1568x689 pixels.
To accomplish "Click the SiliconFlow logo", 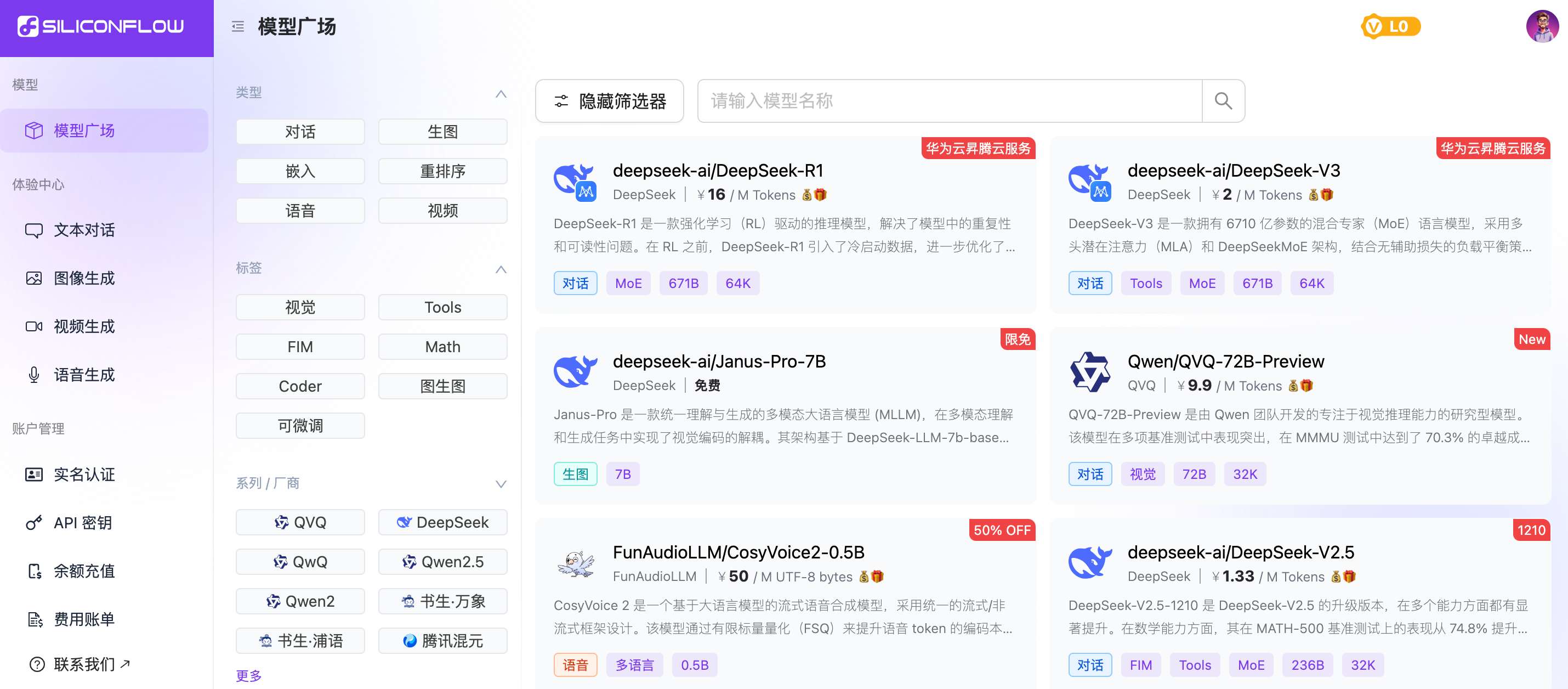I will (101, 26).
